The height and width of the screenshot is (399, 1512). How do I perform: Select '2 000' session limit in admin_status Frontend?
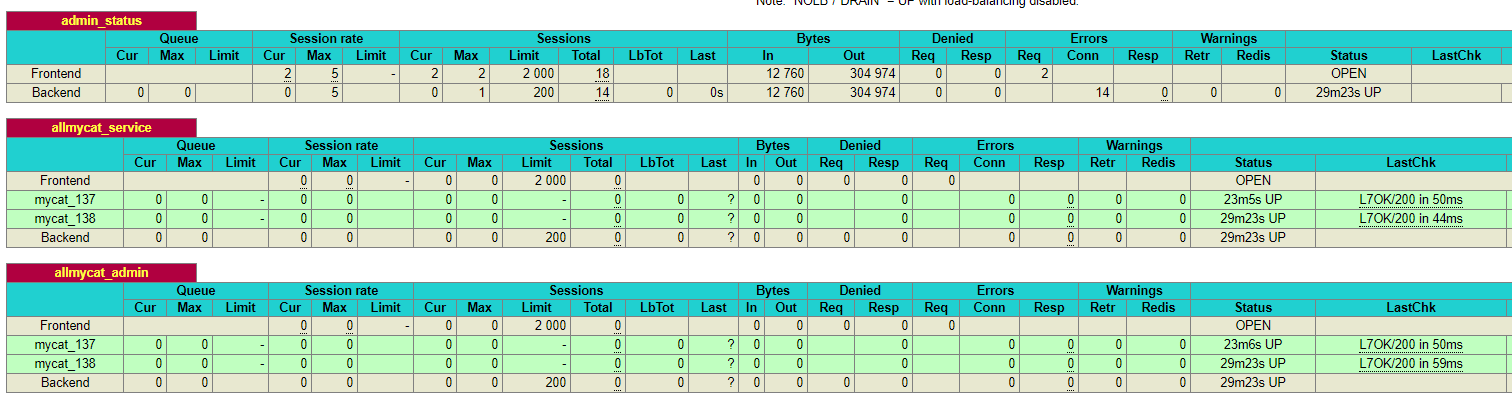538,74
